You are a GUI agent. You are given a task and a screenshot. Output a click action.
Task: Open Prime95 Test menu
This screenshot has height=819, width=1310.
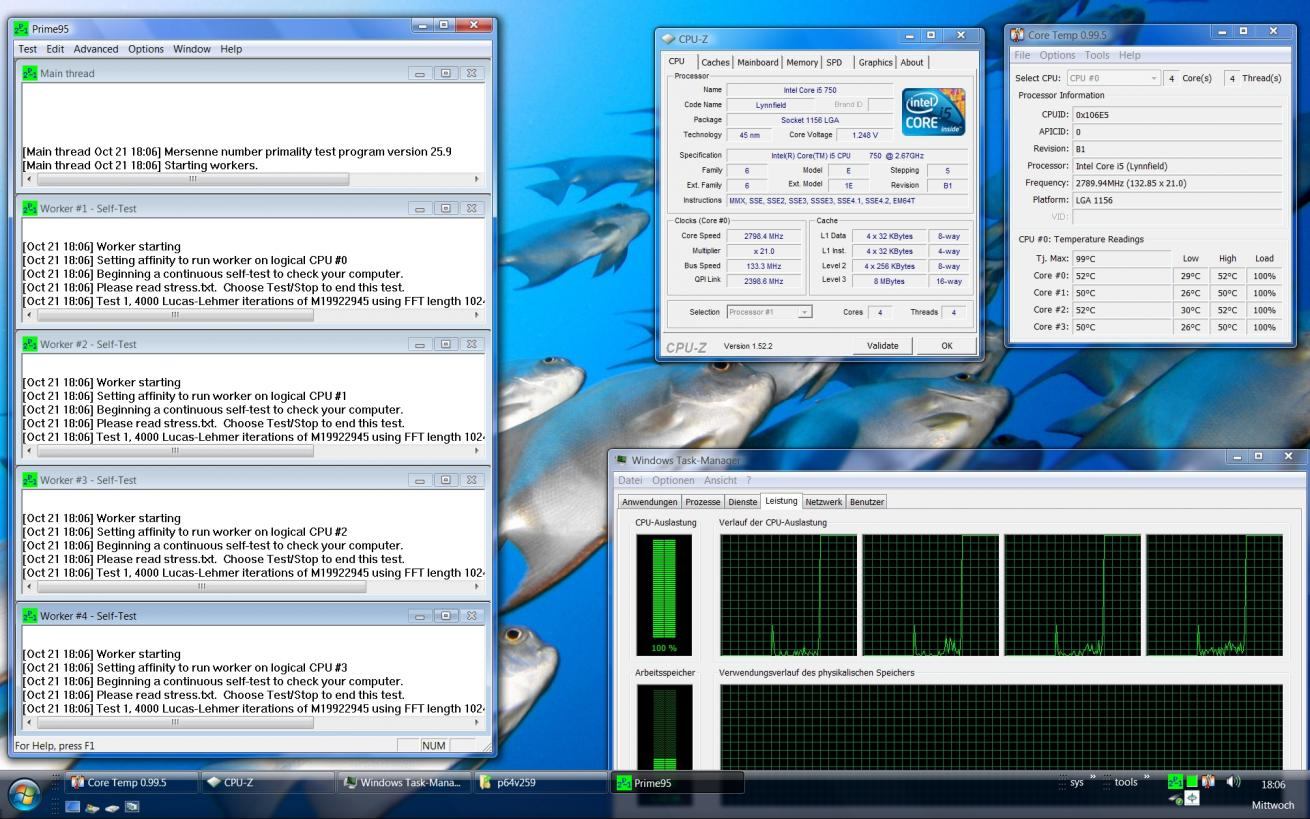(x=28, y=49)
